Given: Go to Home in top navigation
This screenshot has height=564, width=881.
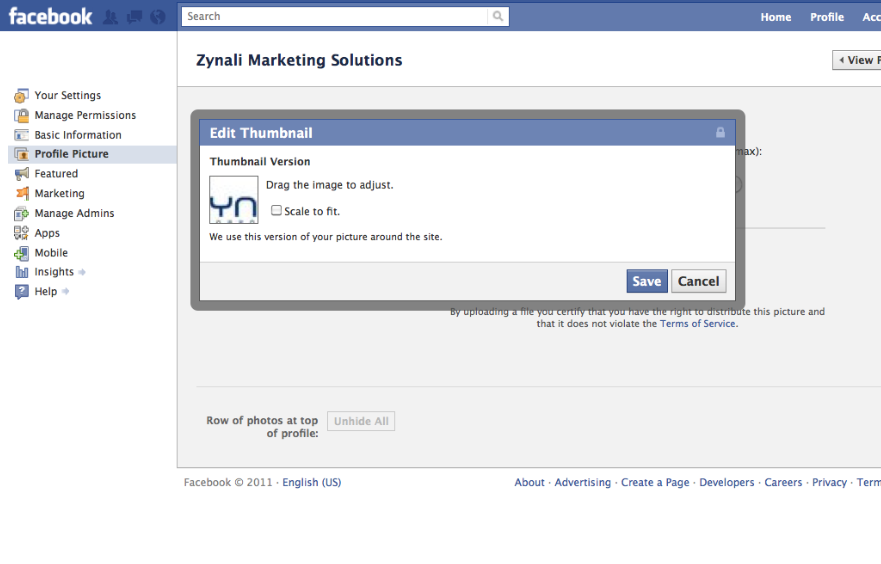Looking at the screenshot, I should point(776,17).
